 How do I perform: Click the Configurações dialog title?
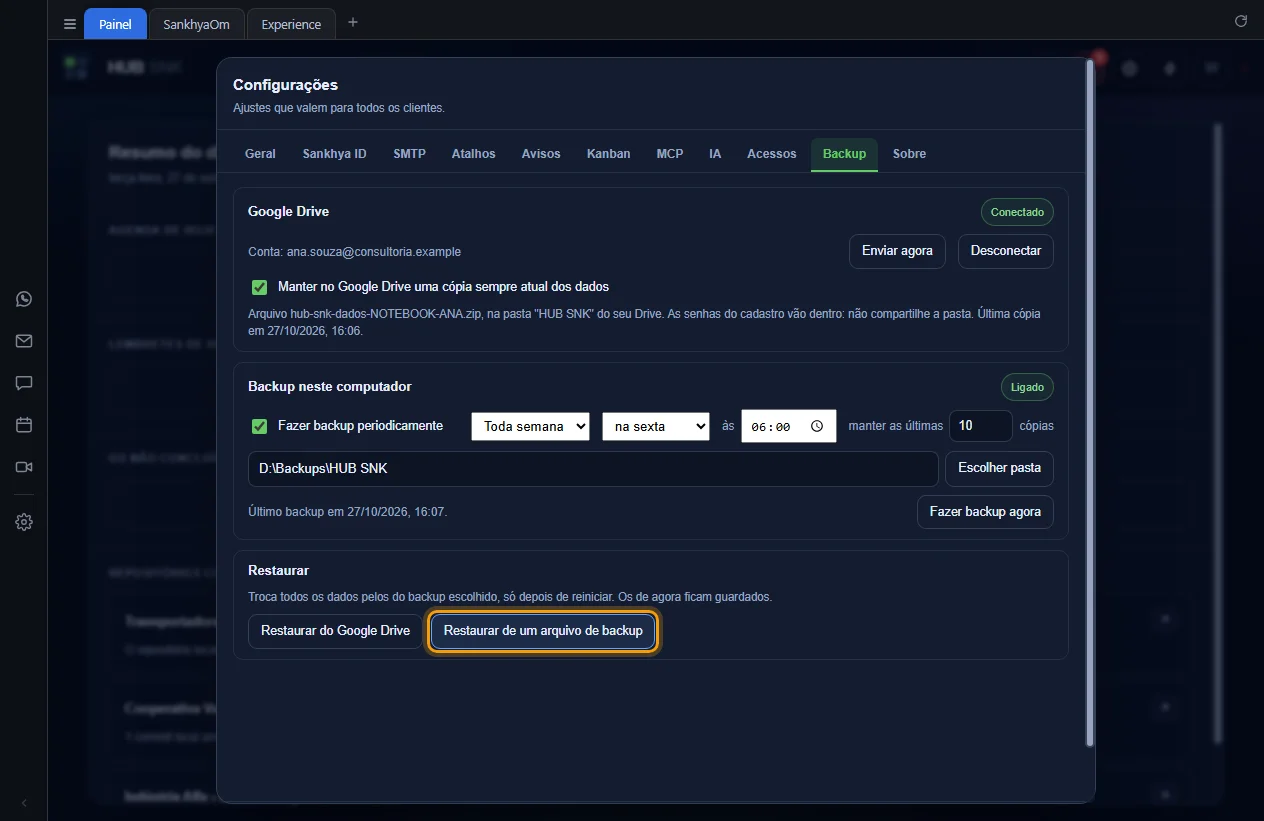[x=285, y=85]
